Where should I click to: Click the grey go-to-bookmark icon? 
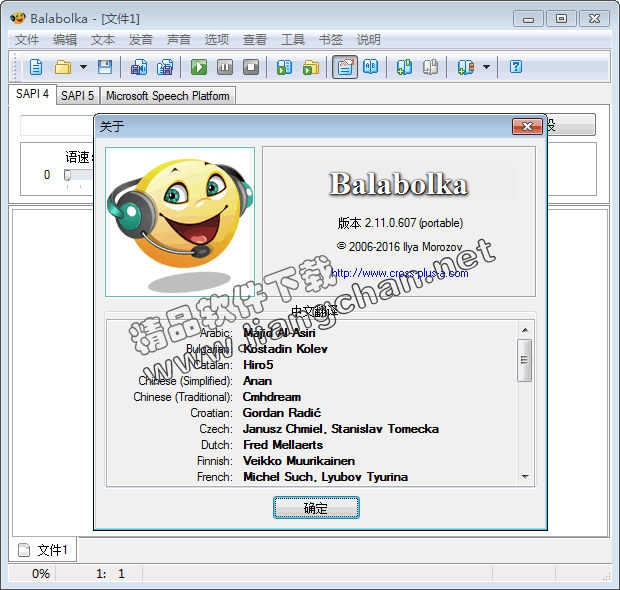[430, 67]
